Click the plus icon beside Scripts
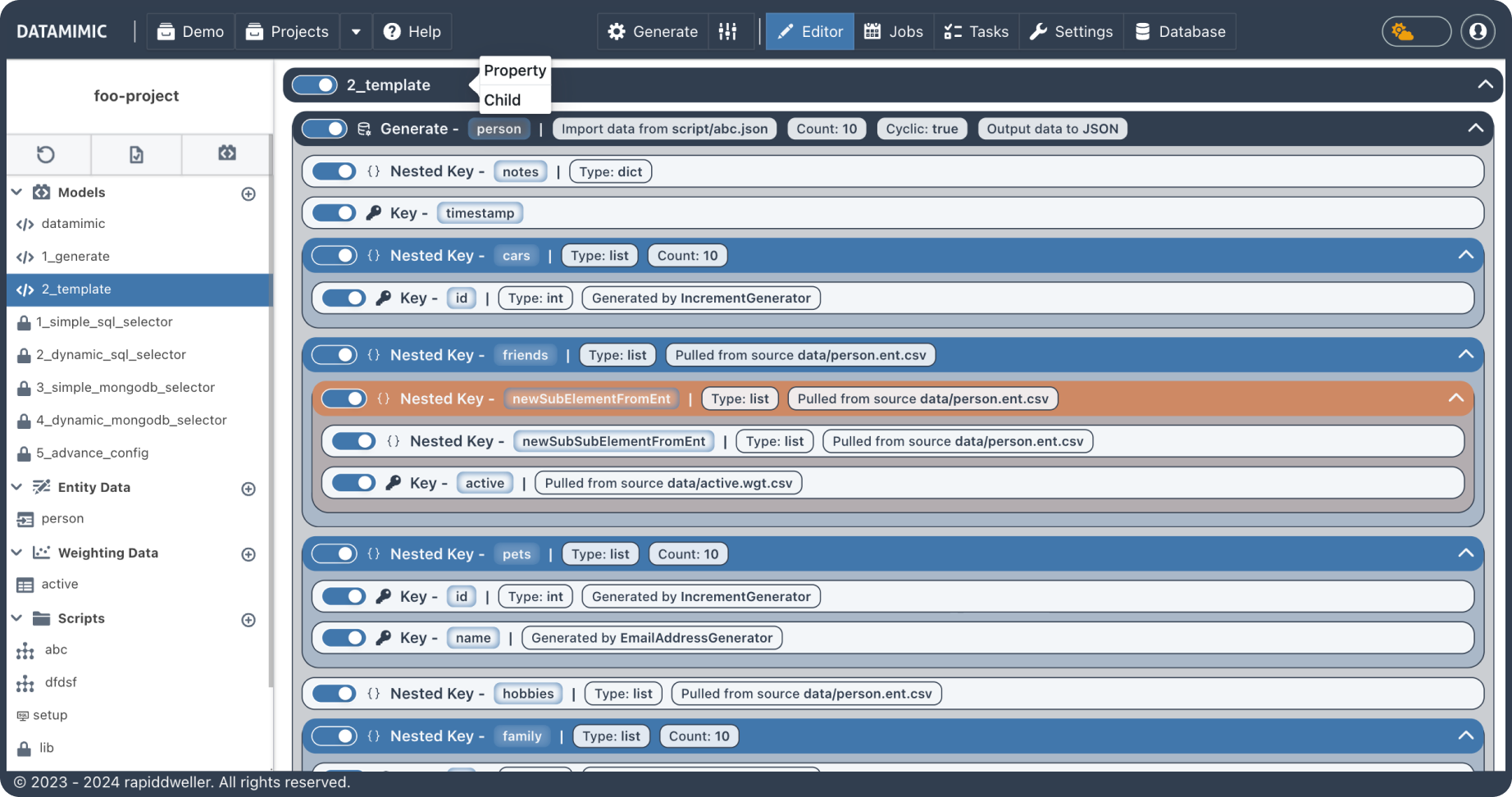 point(248,620)
